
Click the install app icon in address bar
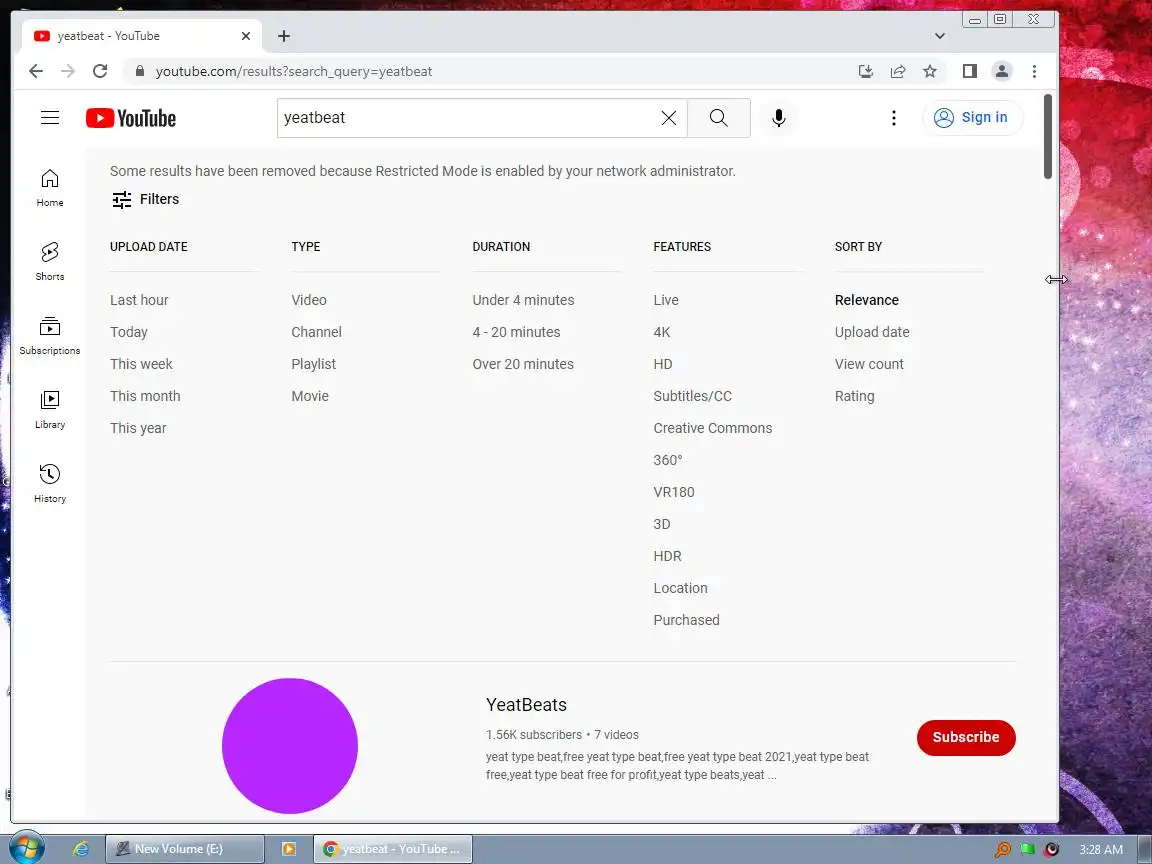(x=865, y=71)
